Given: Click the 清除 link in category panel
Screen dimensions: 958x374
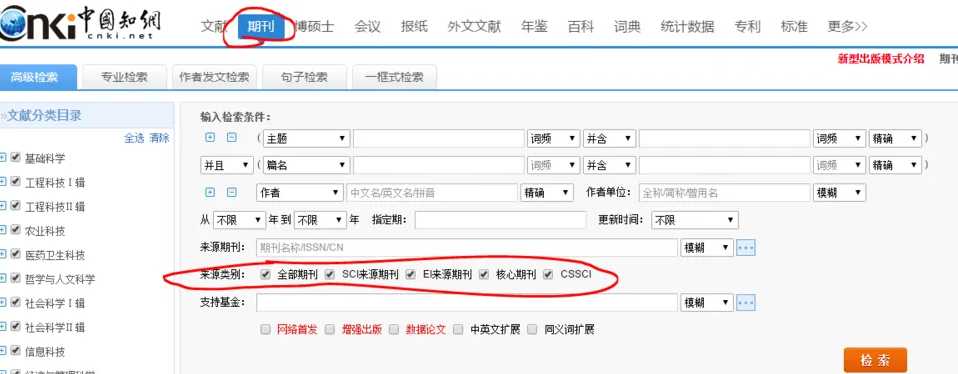Looking at the screenshot, I should click(x=159, y=138).
